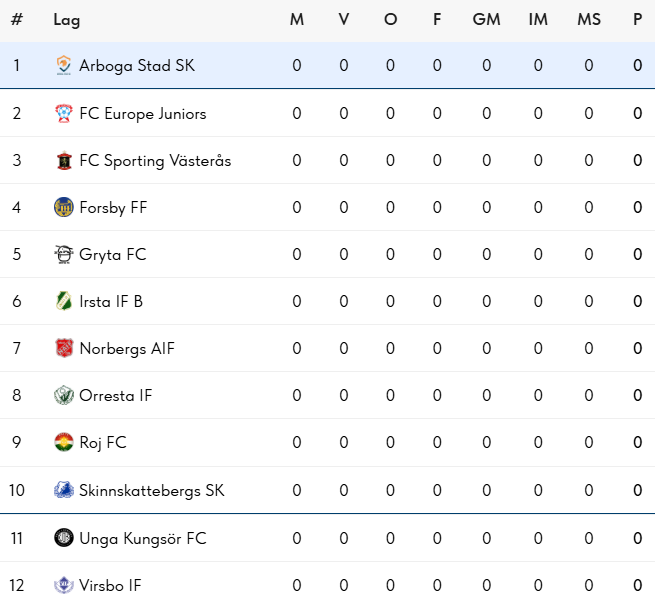Open the FC Sporting Västerås team page

click(155, 161)
